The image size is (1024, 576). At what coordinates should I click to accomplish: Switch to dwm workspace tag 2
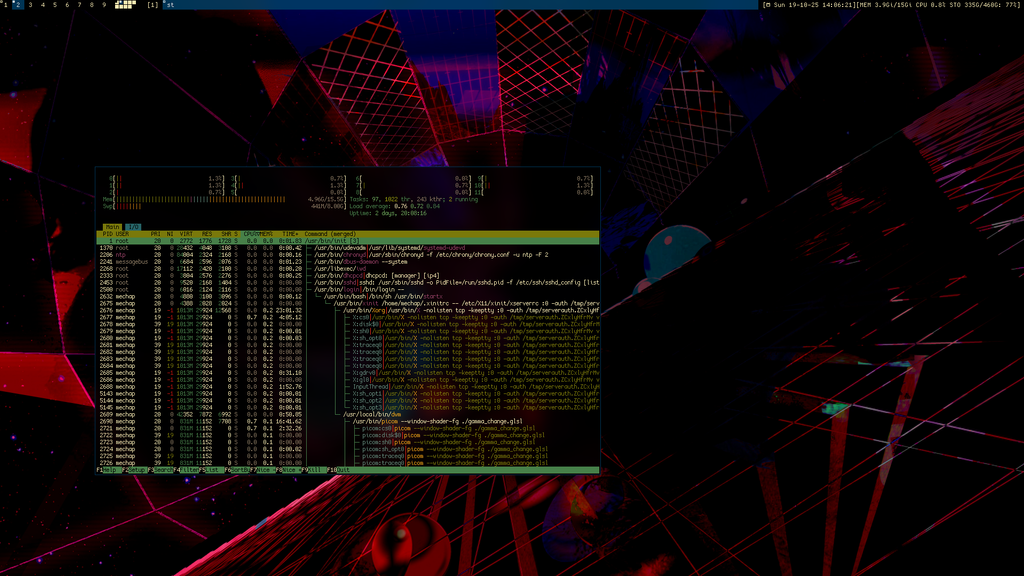pyautogui.click(x=17, y=5)
